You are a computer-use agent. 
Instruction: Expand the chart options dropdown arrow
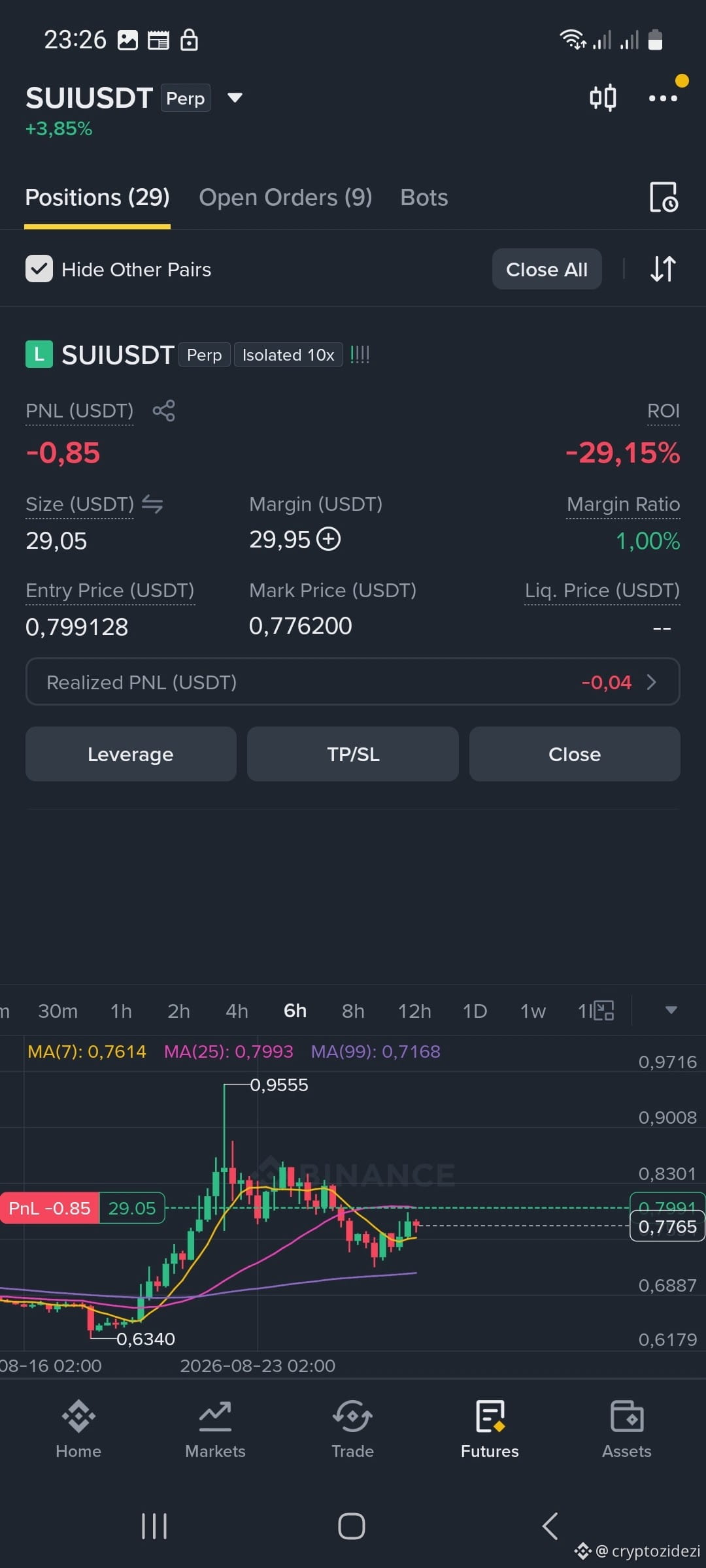click(x=671, y=1010)
